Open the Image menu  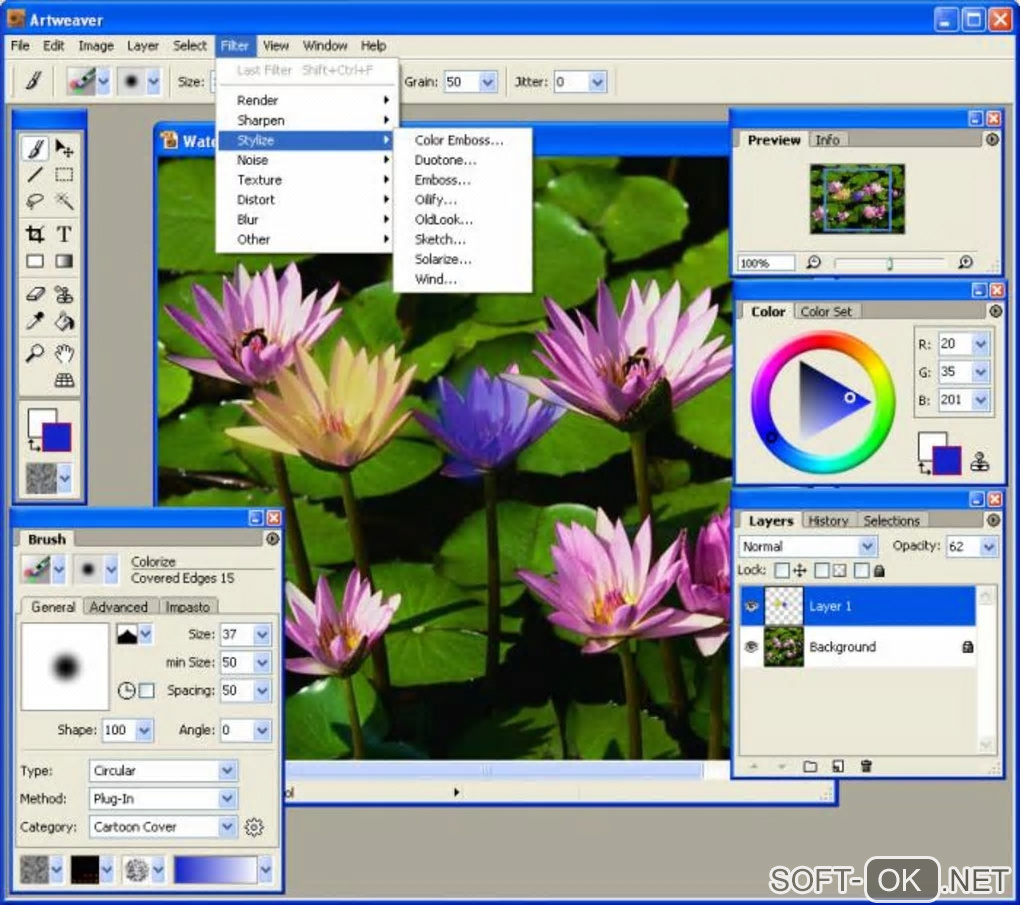click(96, 46)
